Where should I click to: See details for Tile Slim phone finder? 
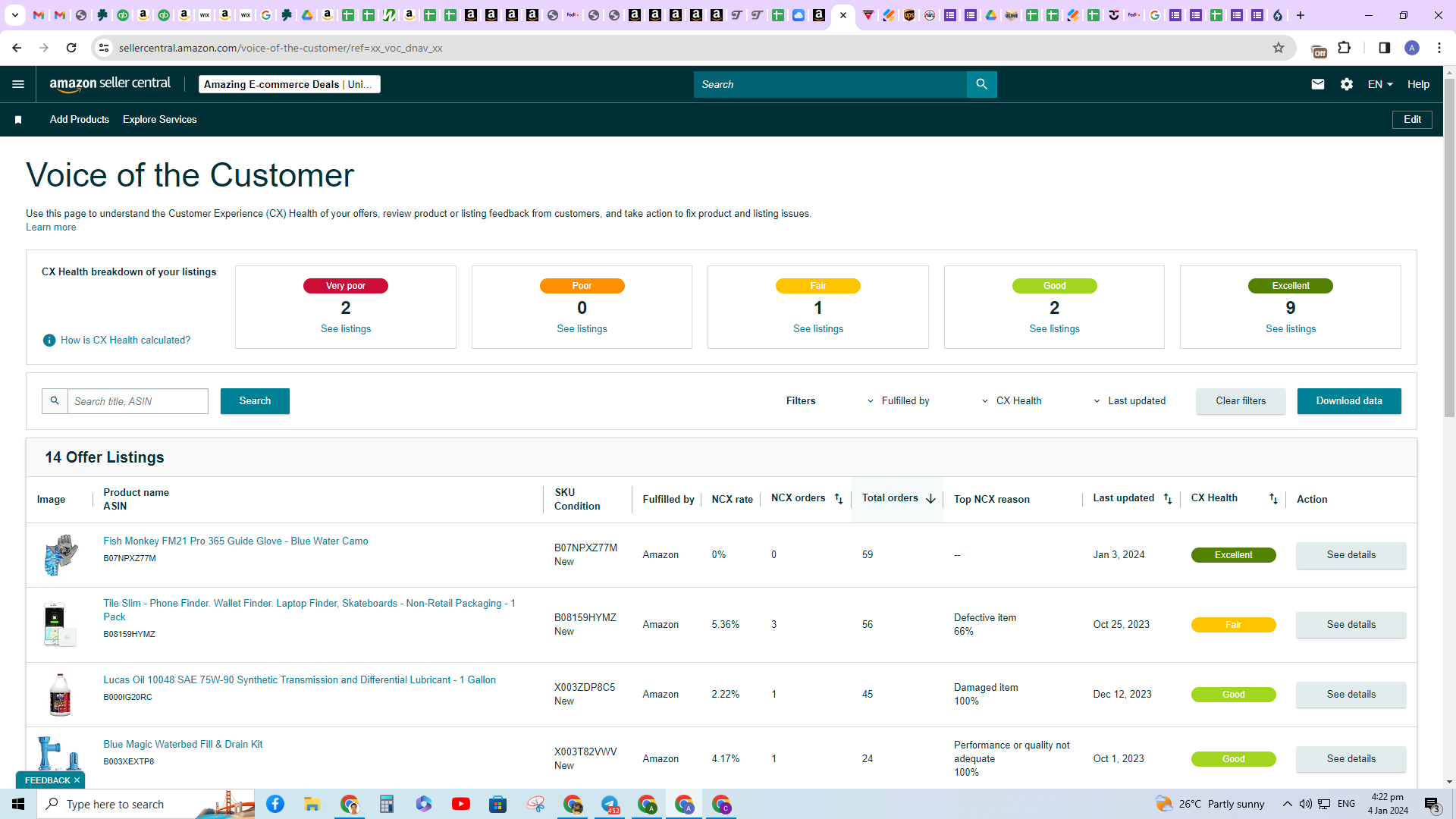pos(1351,625)
